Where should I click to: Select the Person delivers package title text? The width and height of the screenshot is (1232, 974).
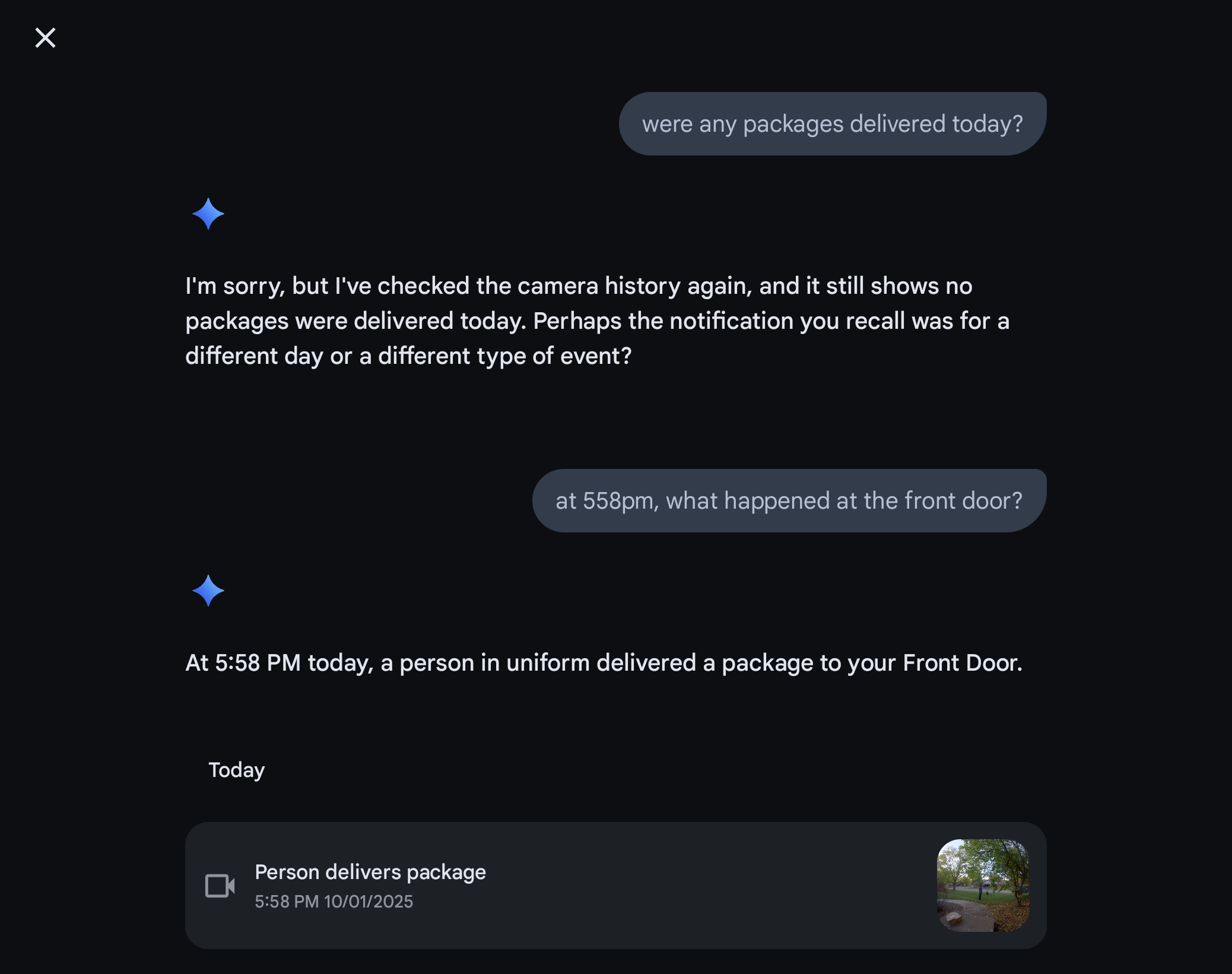click(370, 871)
